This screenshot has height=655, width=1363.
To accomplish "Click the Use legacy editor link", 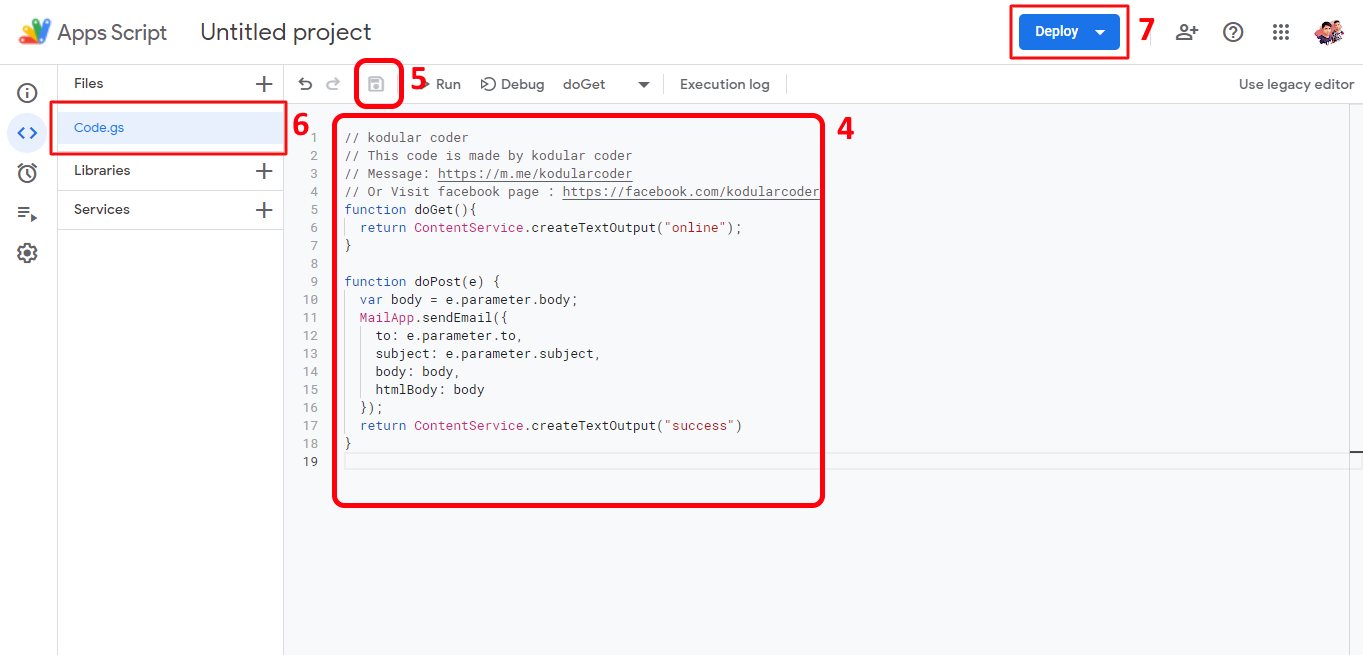I will tap(1296, 85).
